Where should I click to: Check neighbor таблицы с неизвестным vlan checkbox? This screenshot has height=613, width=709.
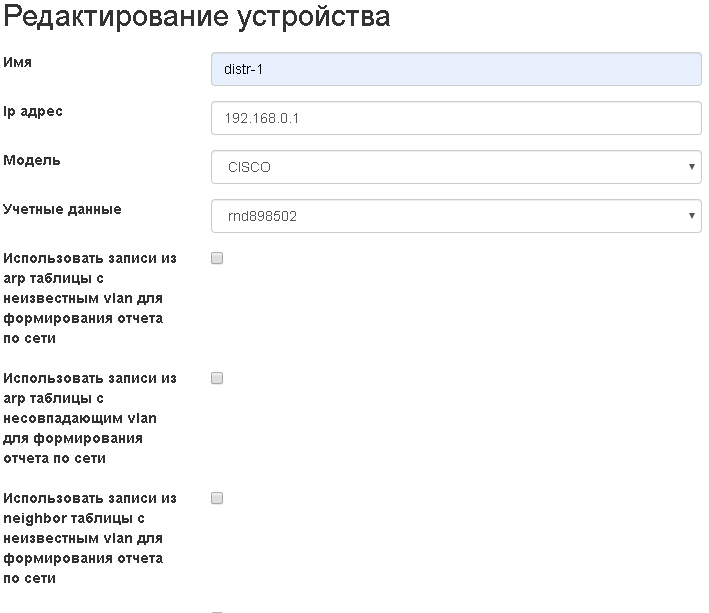coord(217,499)
